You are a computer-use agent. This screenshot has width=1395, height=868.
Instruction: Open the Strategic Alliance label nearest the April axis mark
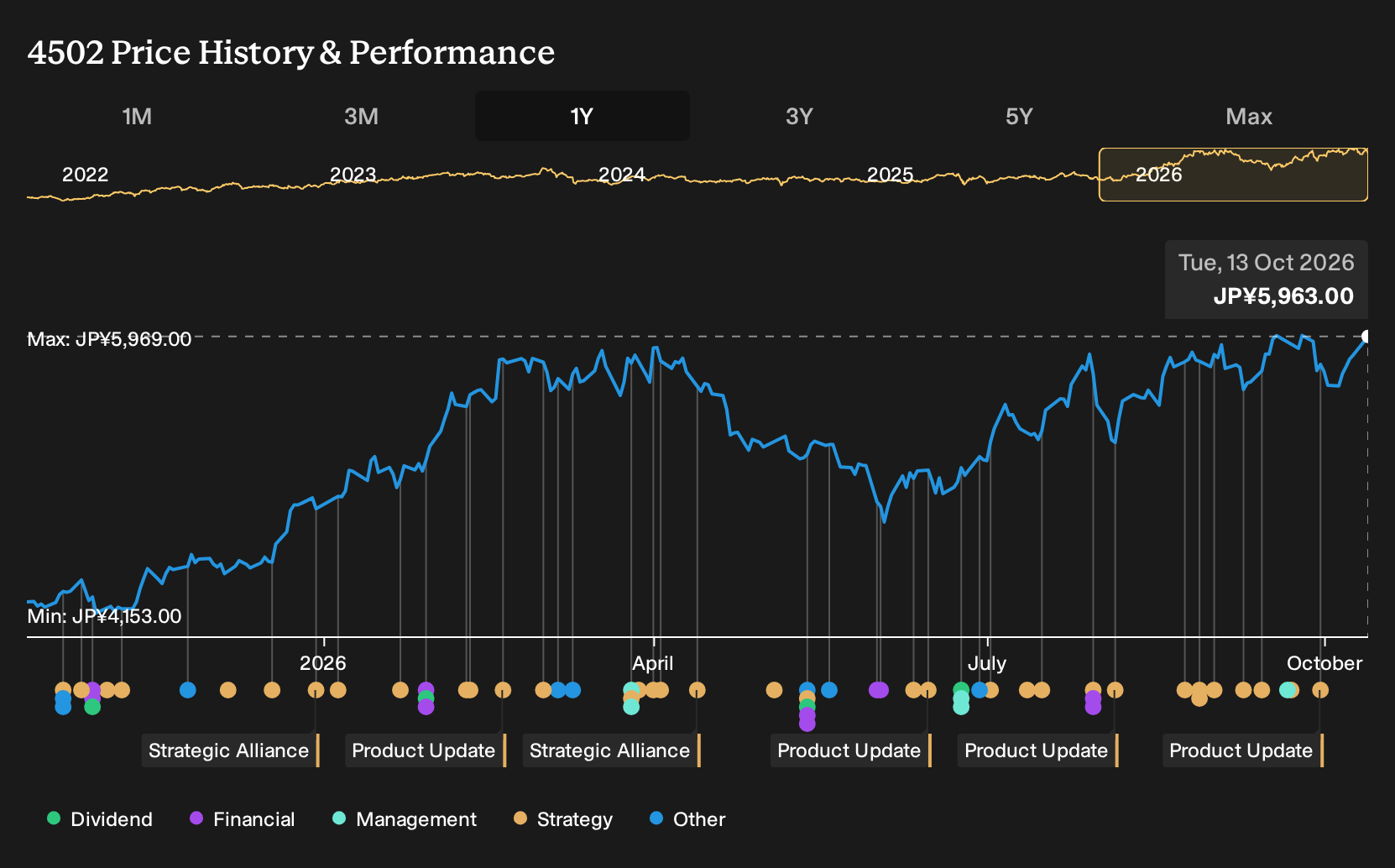point(612,750)
